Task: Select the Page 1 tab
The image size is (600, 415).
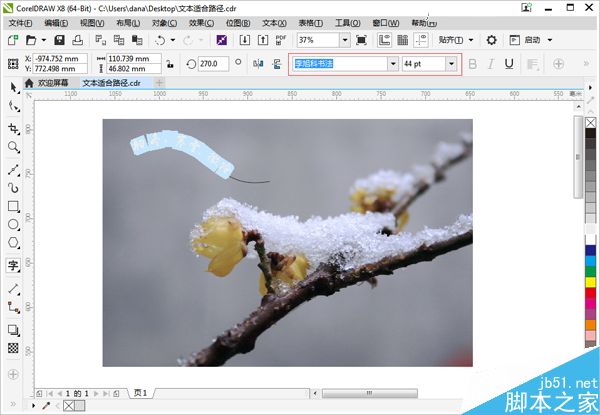Action: tap(141, 393)
